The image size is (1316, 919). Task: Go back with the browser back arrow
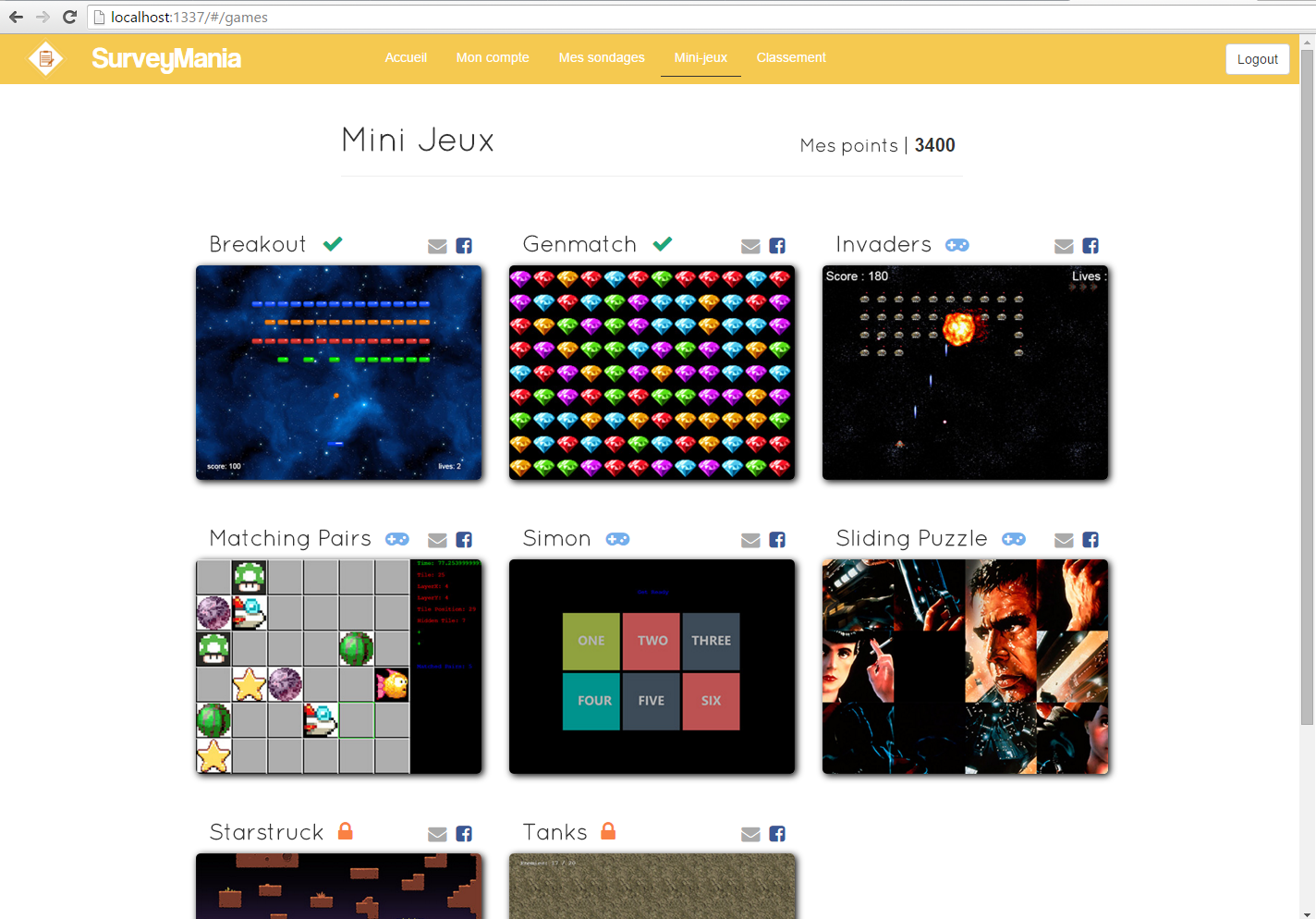(16, 17)
